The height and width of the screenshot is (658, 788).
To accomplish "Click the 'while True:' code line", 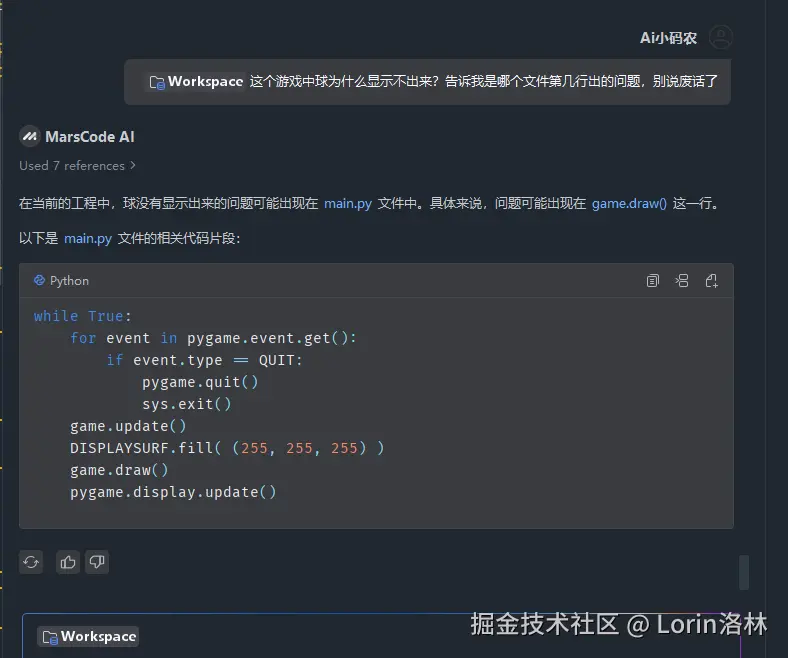I will pos(82,316).
